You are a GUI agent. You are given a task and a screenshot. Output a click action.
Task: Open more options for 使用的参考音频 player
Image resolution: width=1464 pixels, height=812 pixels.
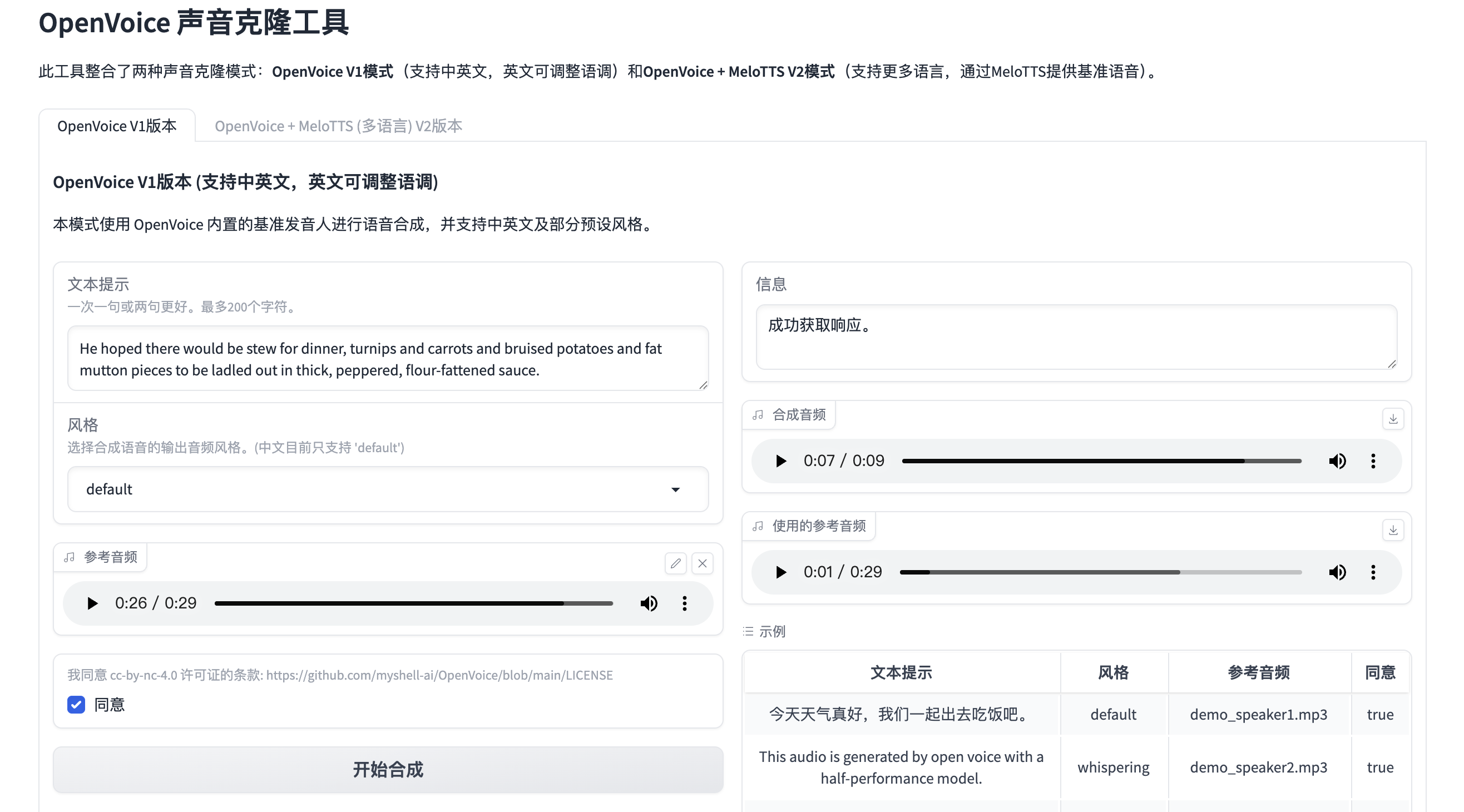[x=1373, y=572]
